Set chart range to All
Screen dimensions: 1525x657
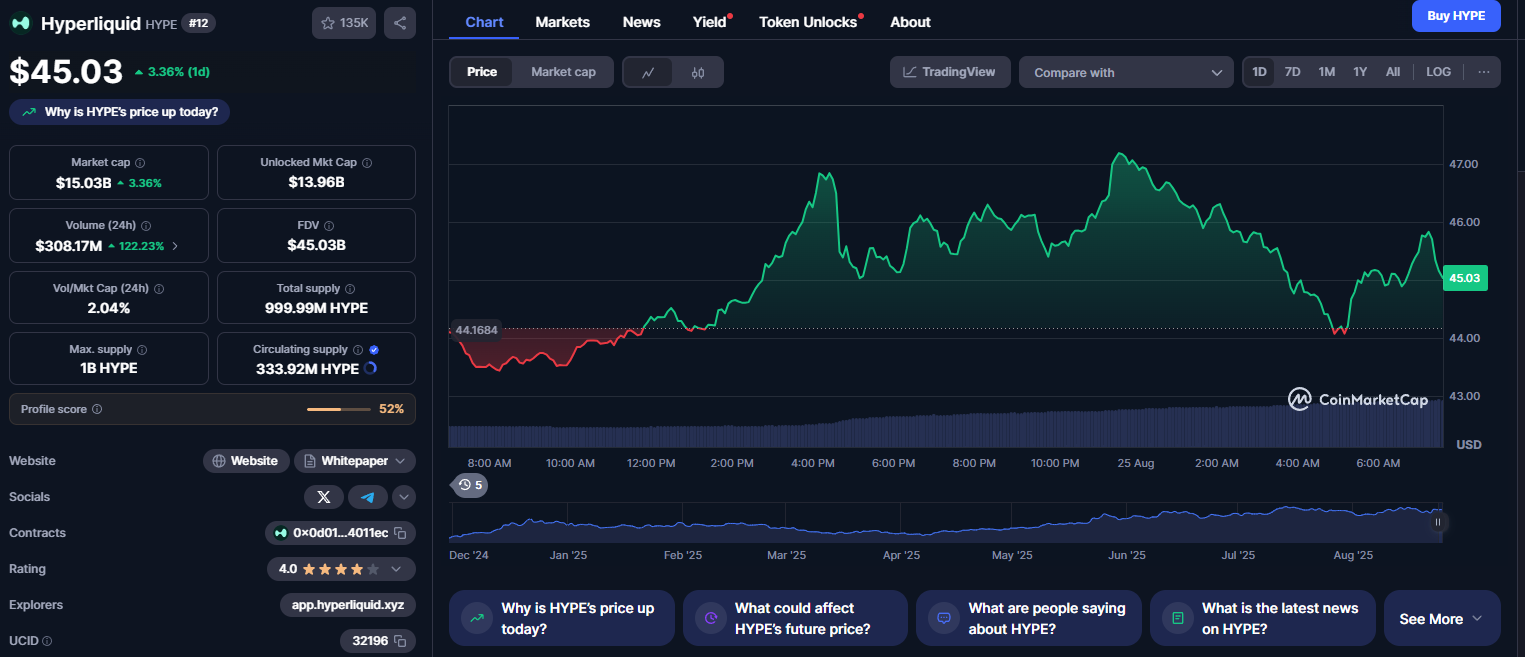pyautogui.click(x=1393, y=72)
